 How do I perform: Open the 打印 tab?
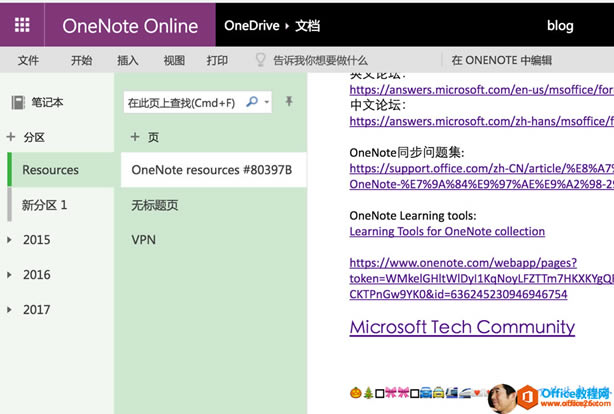[x=217, y=60]
